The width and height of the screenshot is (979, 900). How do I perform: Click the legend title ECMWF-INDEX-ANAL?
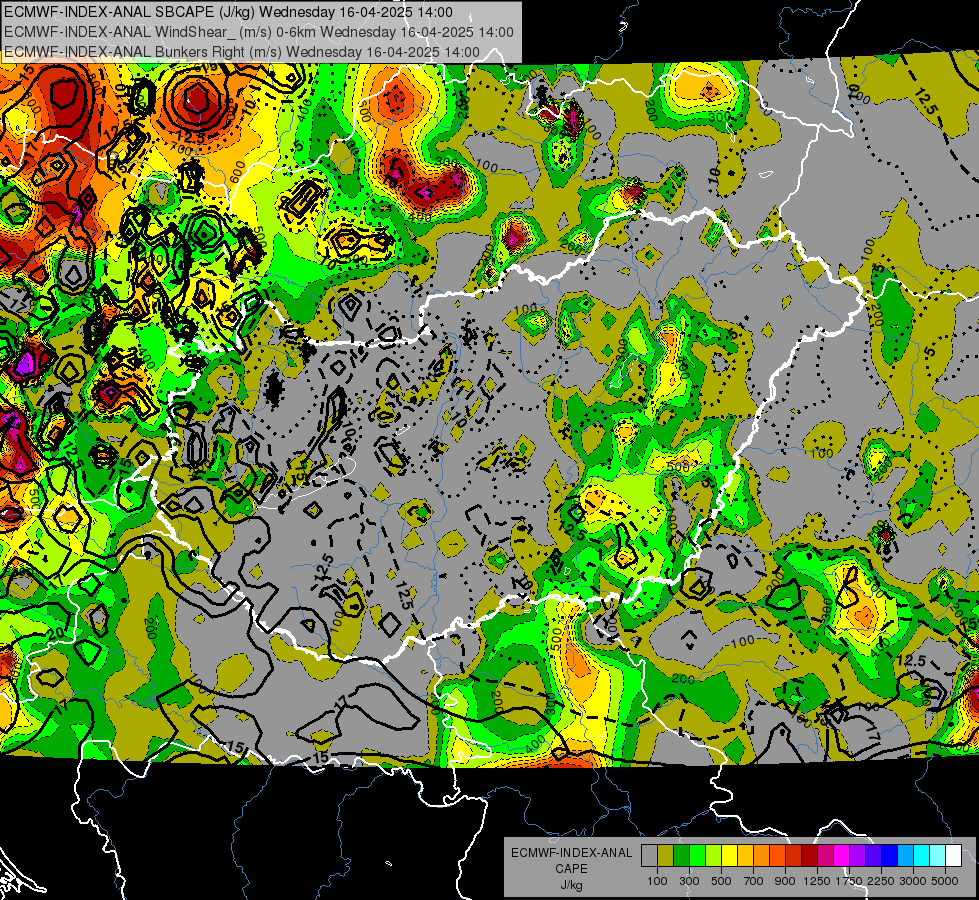pyautogui.click(x=572, y=853)
